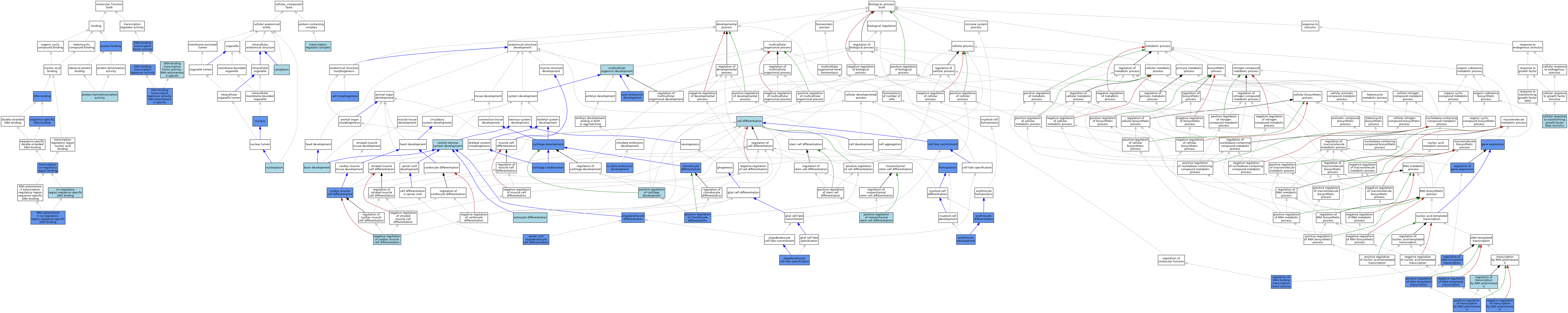
Task: Click the blue 'protein binding' node
Action: (x=111, y=46)
